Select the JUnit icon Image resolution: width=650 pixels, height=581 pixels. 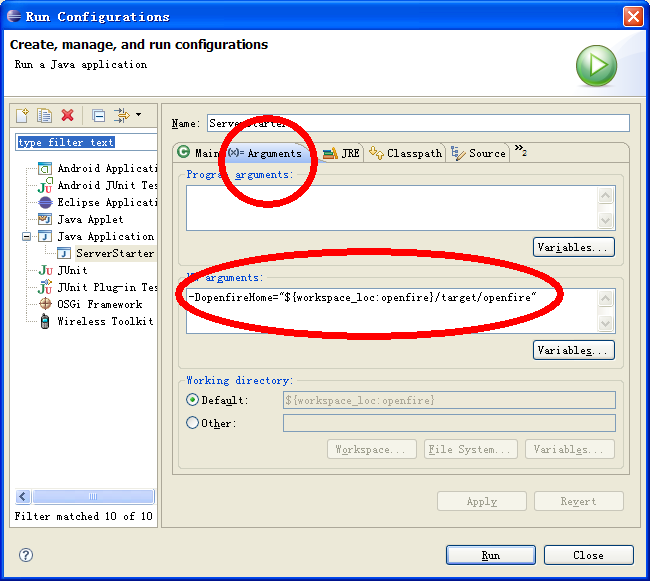(x=45, y=270)
